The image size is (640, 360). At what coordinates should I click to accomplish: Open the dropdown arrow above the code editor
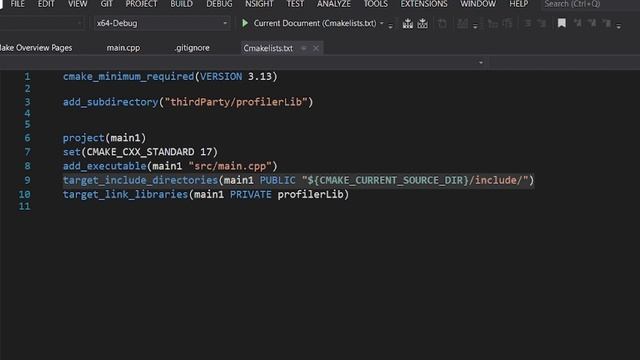tap(481, 62)
